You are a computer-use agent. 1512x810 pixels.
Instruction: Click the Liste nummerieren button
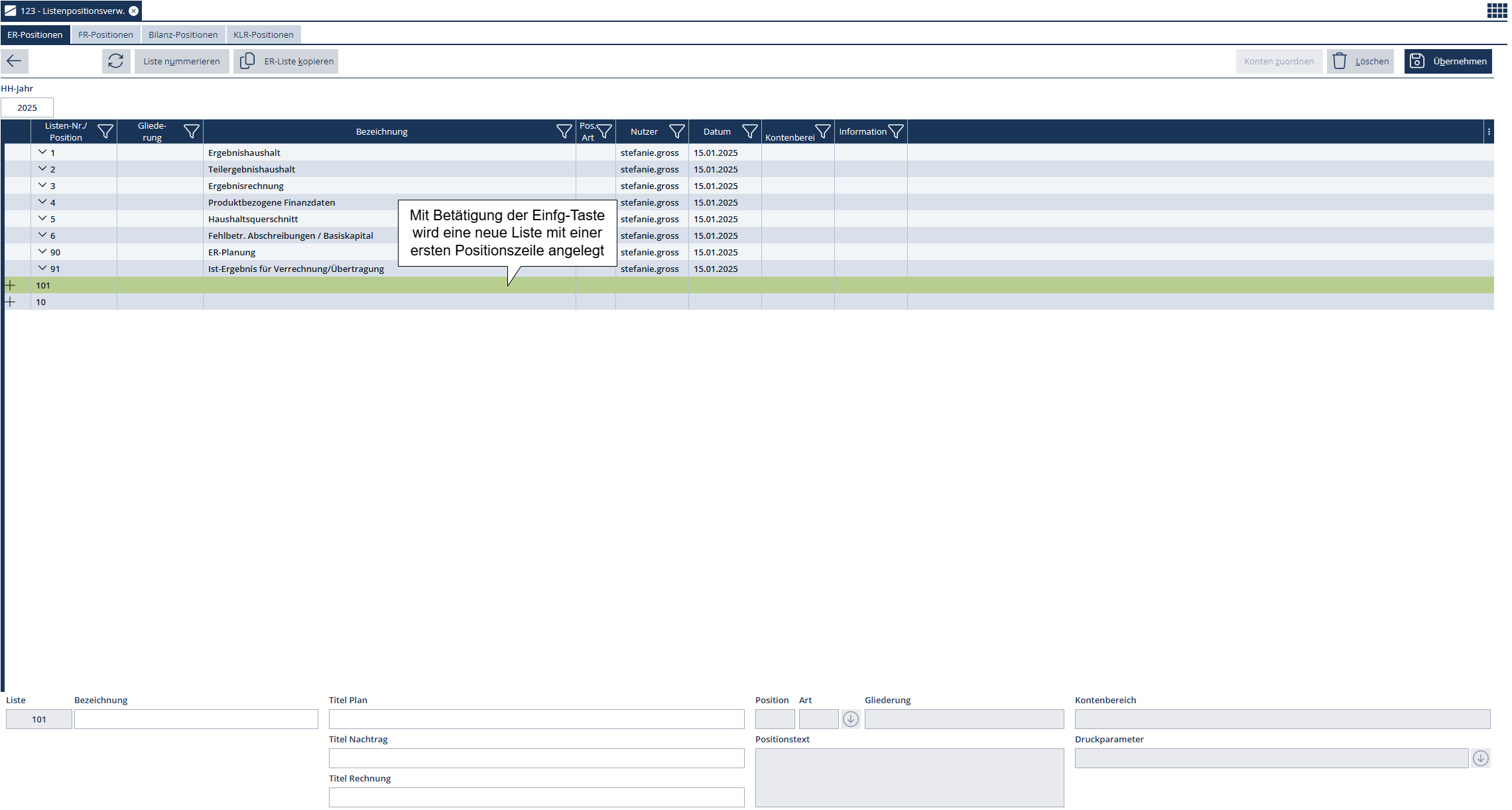tap(182, 61)
